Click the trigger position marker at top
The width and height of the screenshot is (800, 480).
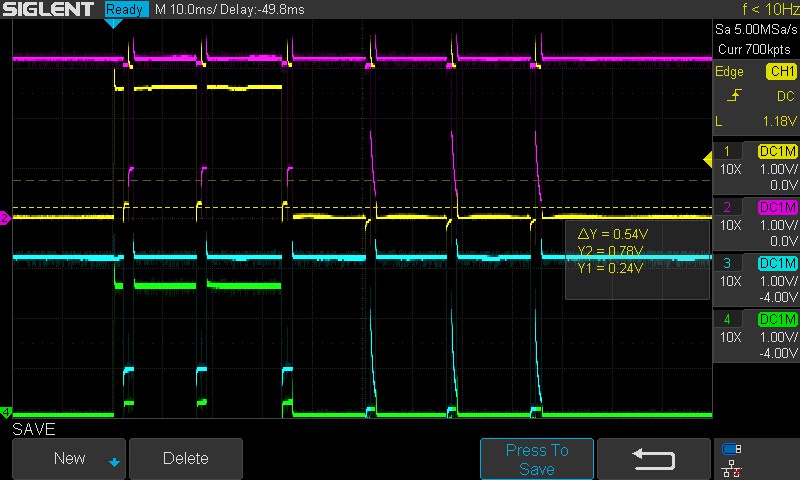[x=114, y=23]
